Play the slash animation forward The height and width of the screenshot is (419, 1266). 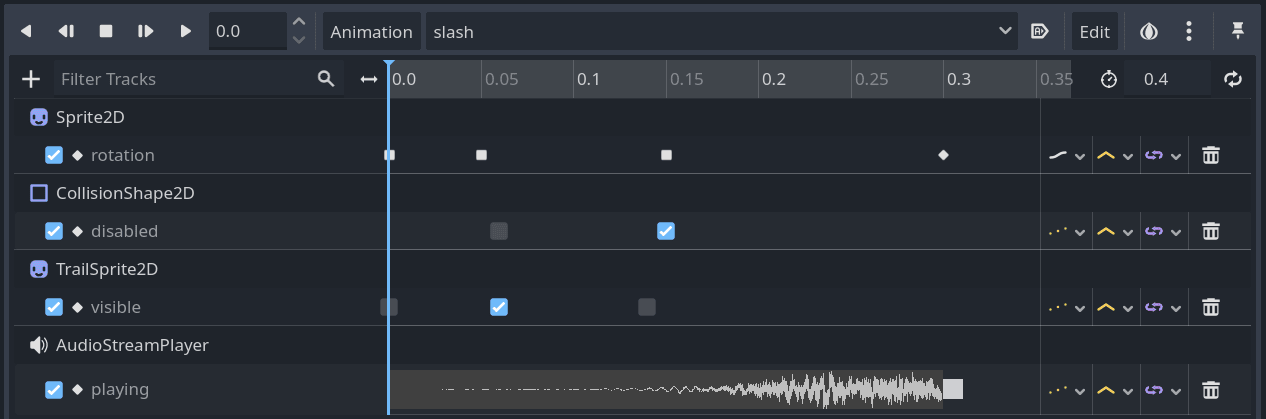[x=185, y=31]
